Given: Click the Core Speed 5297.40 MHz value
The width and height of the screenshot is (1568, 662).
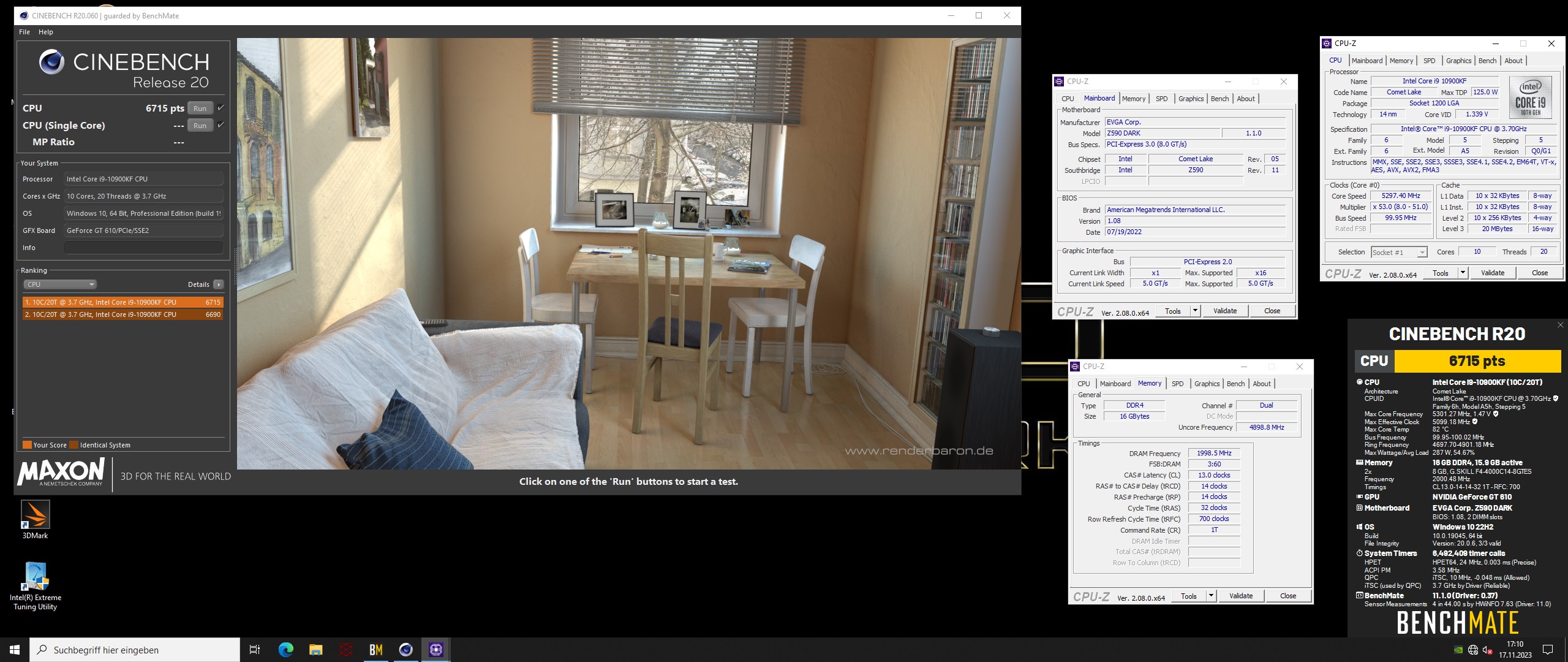Looking at the screenshot, I should [x=1400, y=196].
